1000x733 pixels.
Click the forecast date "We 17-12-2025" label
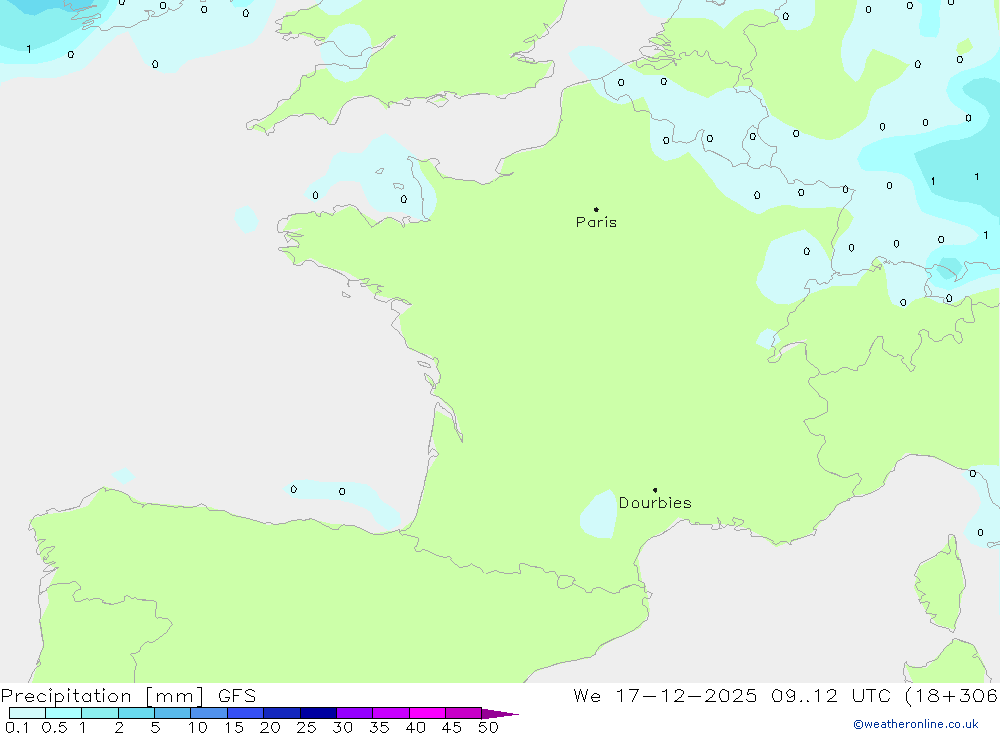tap(665, 696)
